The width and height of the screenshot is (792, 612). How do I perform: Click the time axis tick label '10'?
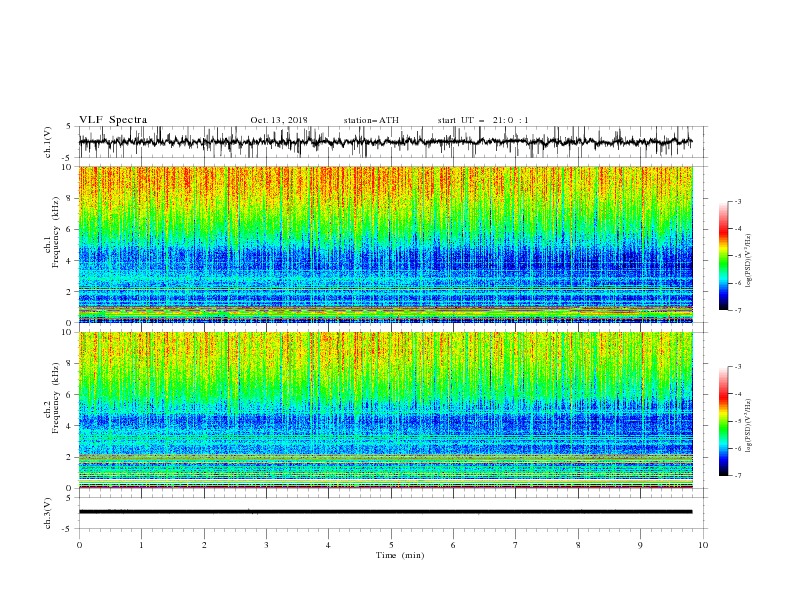[x=703, y=545]
